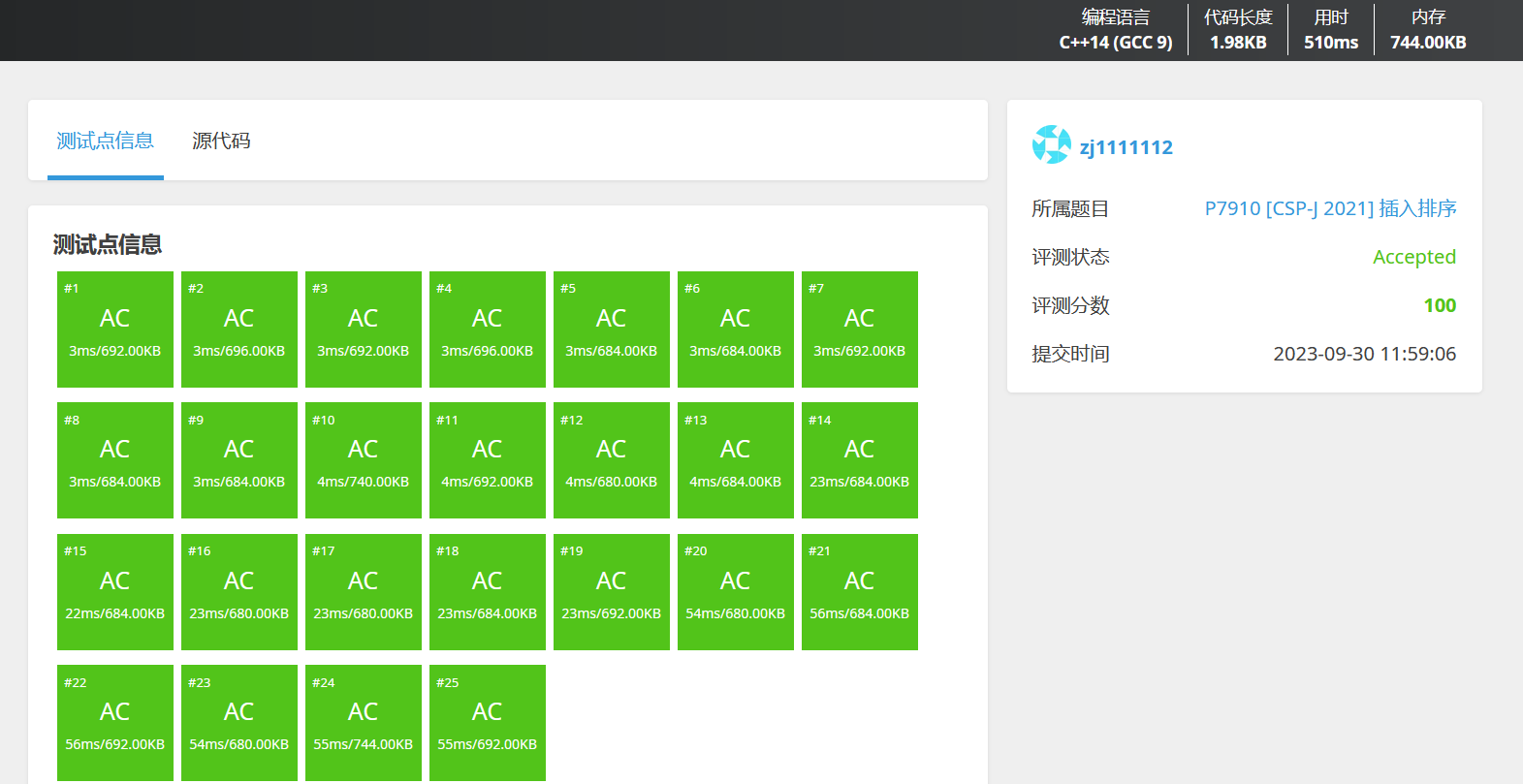Click the submission time 2023-09-30 11:59:06

coord(1365,354)
